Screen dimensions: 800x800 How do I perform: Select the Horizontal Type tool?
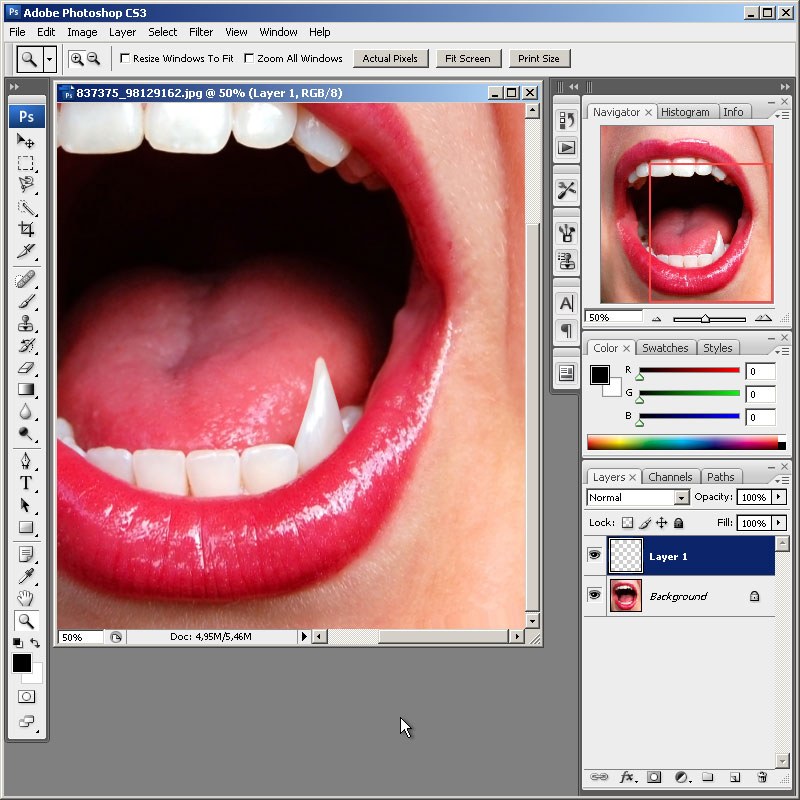point(26,483)
